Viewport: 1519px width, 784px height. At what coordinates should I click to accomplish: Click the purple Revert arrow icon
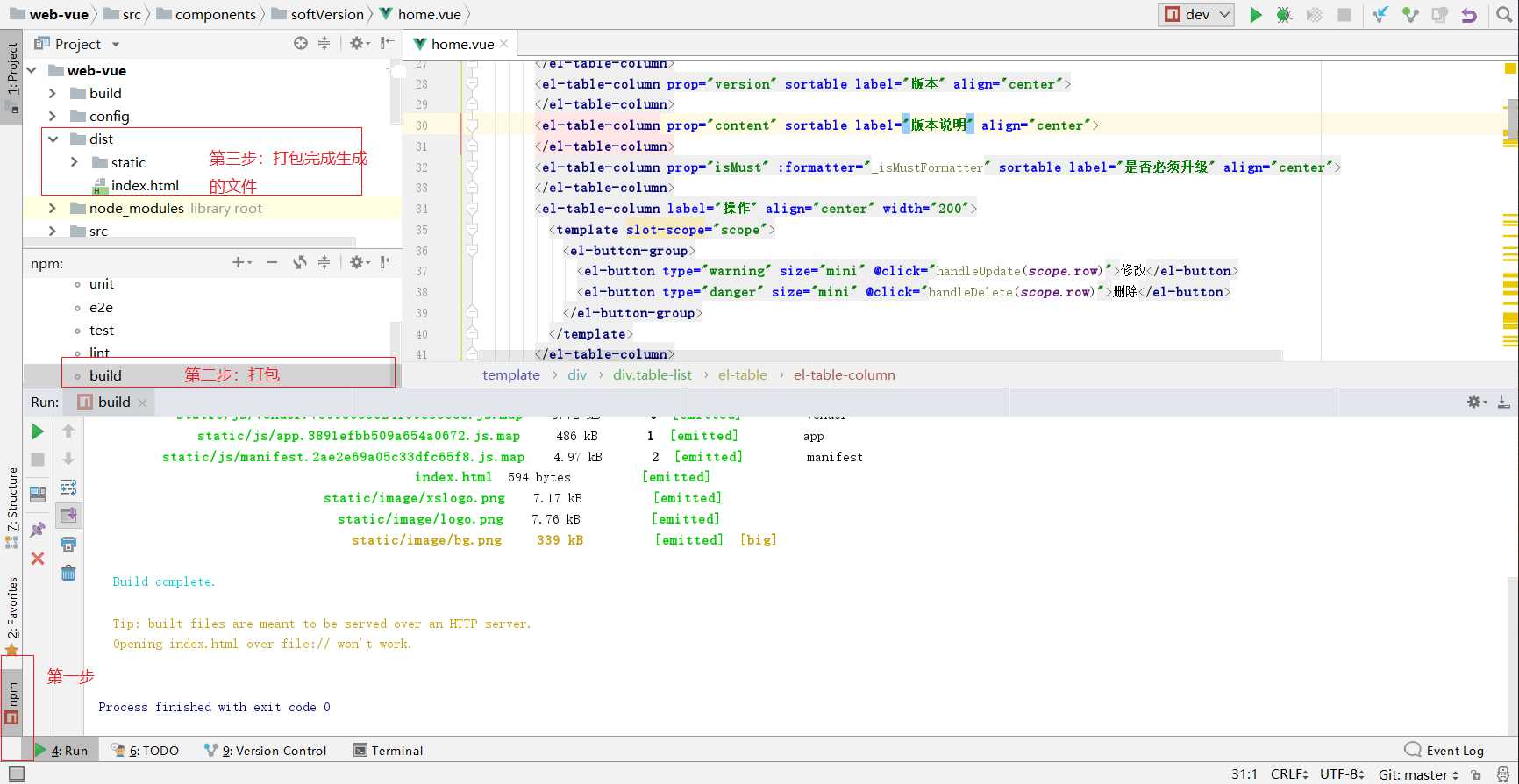pos(1469,15)
